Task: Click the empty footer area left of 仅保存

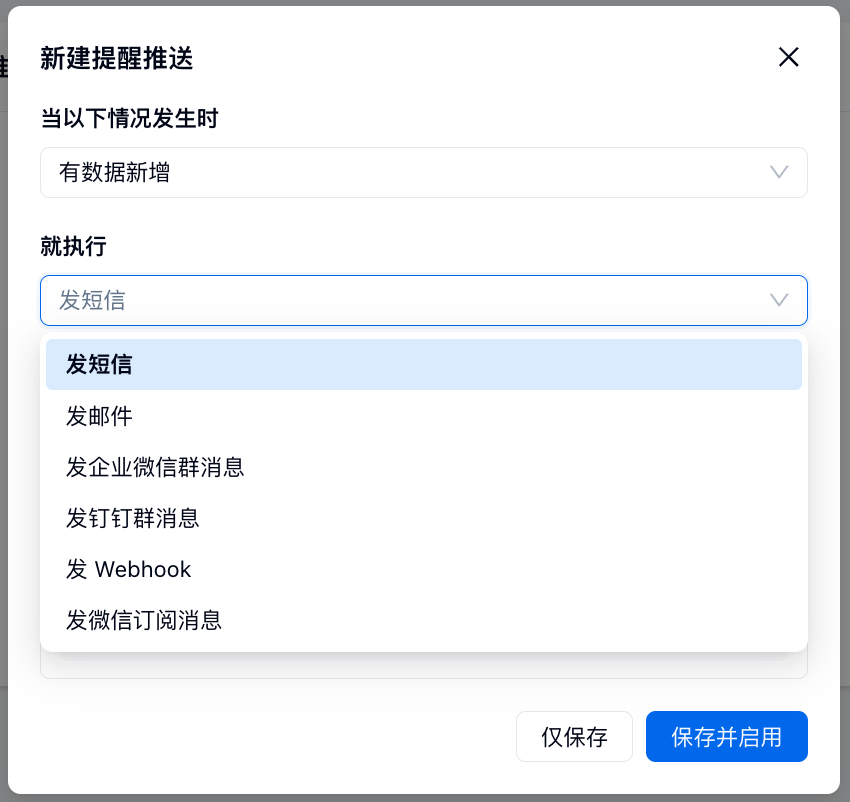Action: point(270,738)
